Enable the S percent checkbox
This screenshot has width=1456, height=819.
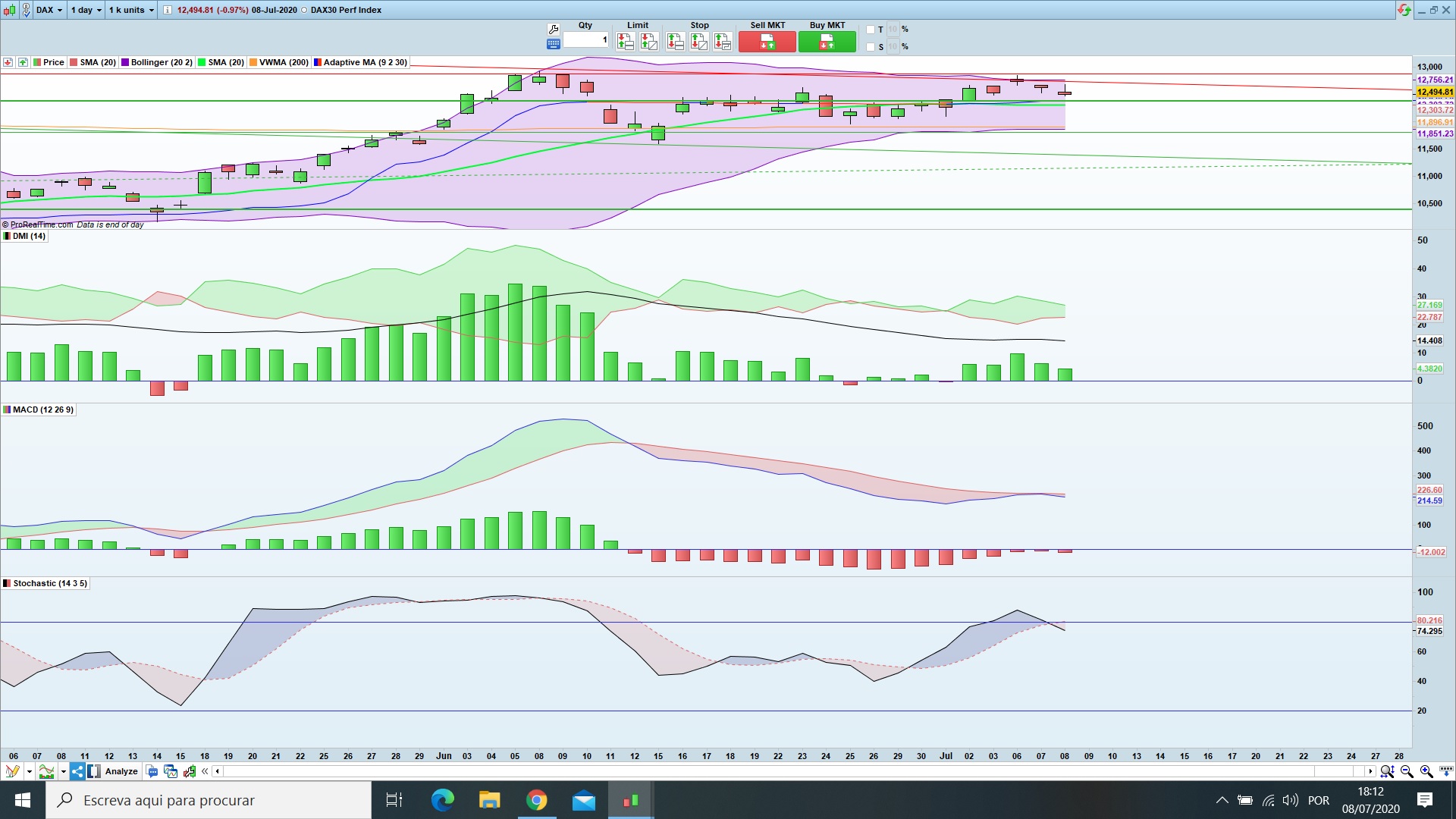[x=871, y=47]
